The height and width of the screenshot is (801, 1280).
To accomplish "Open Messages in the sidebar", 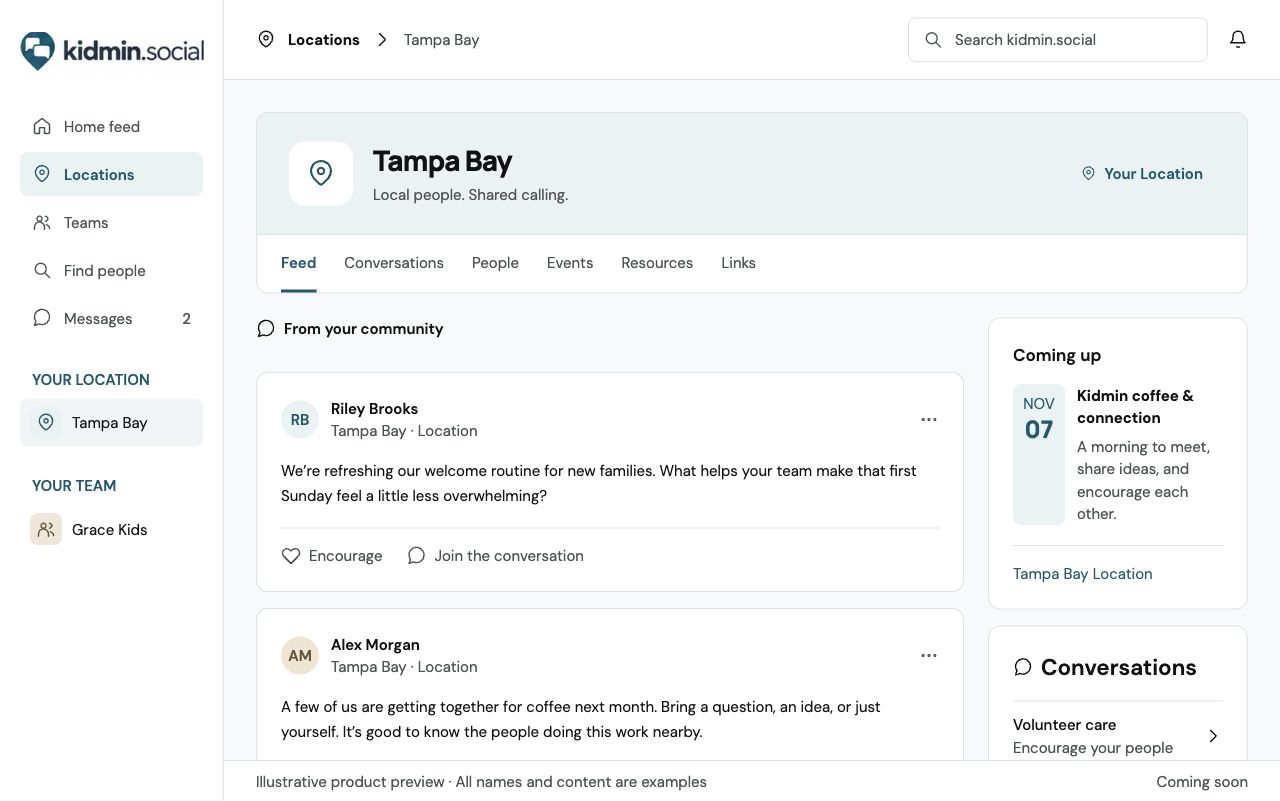I will pos(111,318).
